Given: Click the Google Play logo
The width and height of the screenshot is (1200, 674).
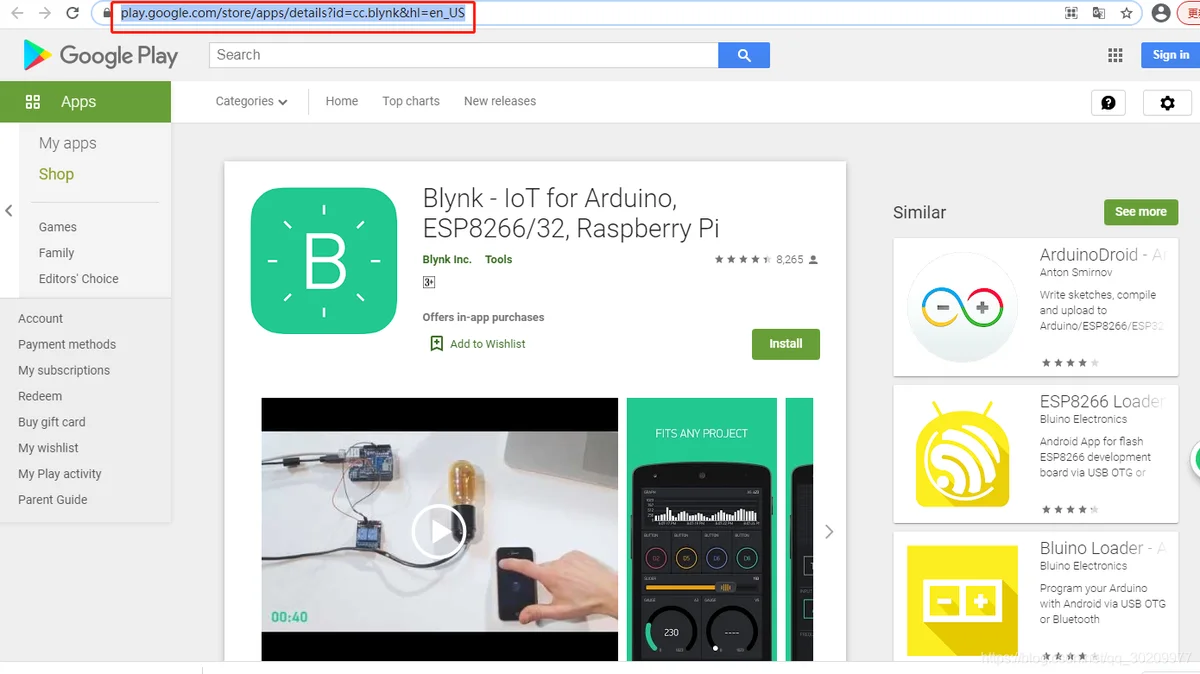Looking at the screenshot, I should tap(100, 55).
